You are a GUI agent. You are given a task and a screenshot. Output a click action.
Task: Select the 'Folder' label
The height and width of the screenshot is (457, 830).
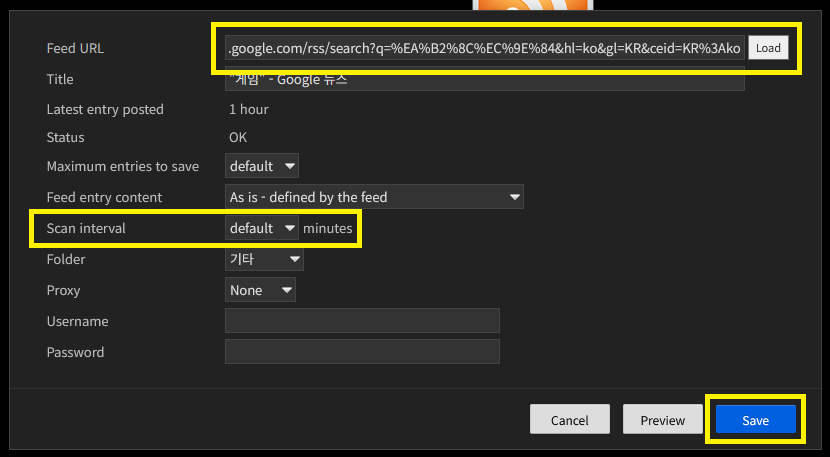tap(66, 259)
